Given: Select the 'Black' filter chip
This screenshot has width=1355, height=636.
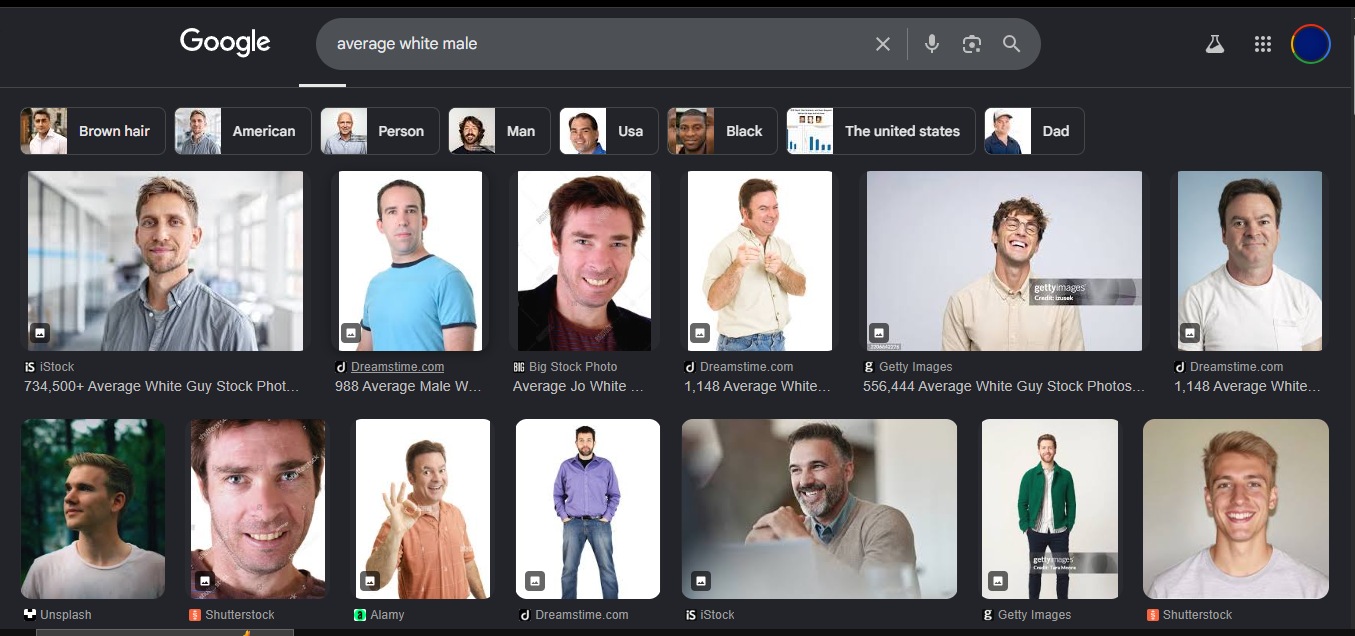Looking at the screenshot, I should (x=722, y=131).
